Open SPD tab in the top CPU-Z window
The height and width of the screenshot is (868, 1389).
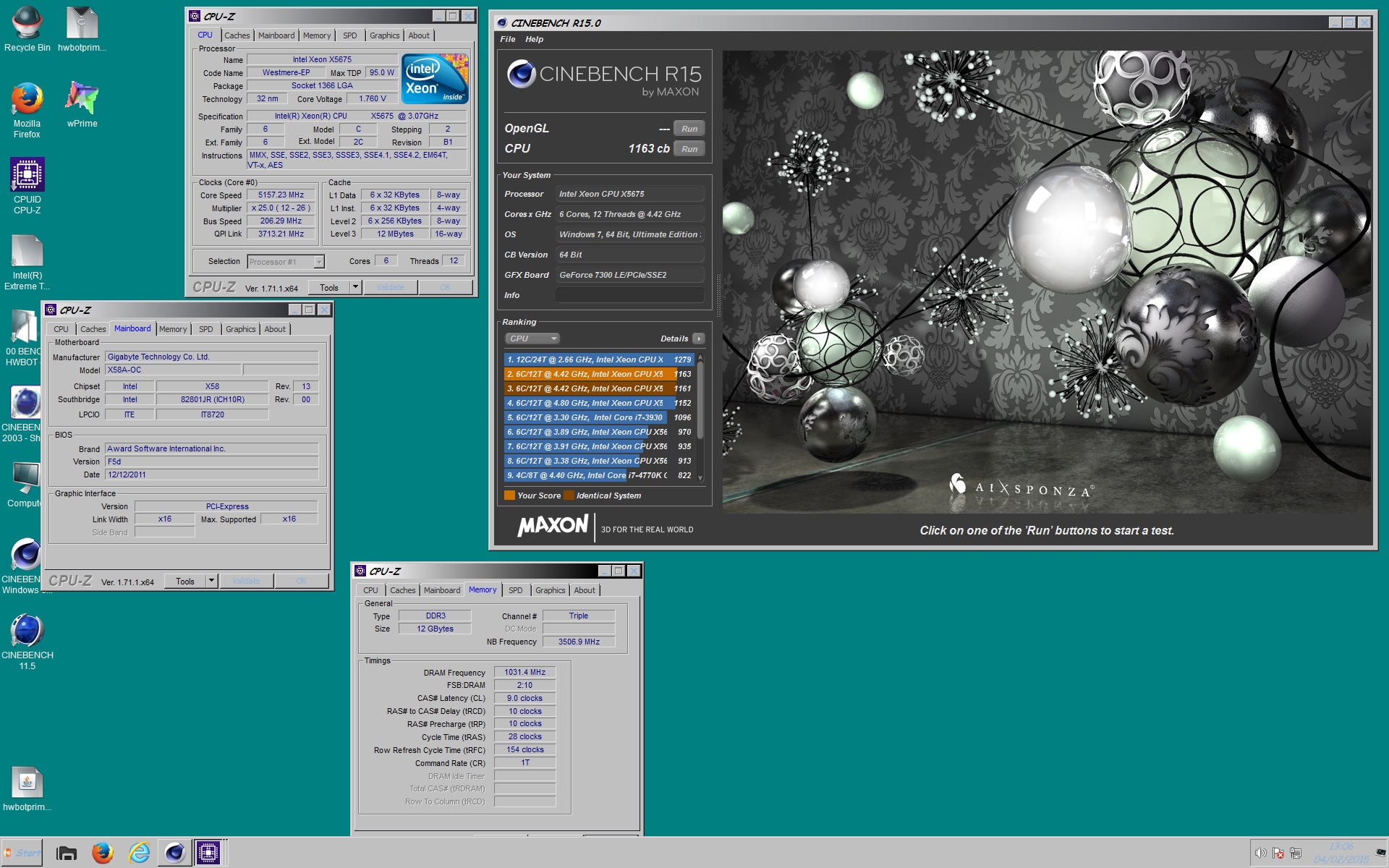pyautogui.click(x=350, y=35)
